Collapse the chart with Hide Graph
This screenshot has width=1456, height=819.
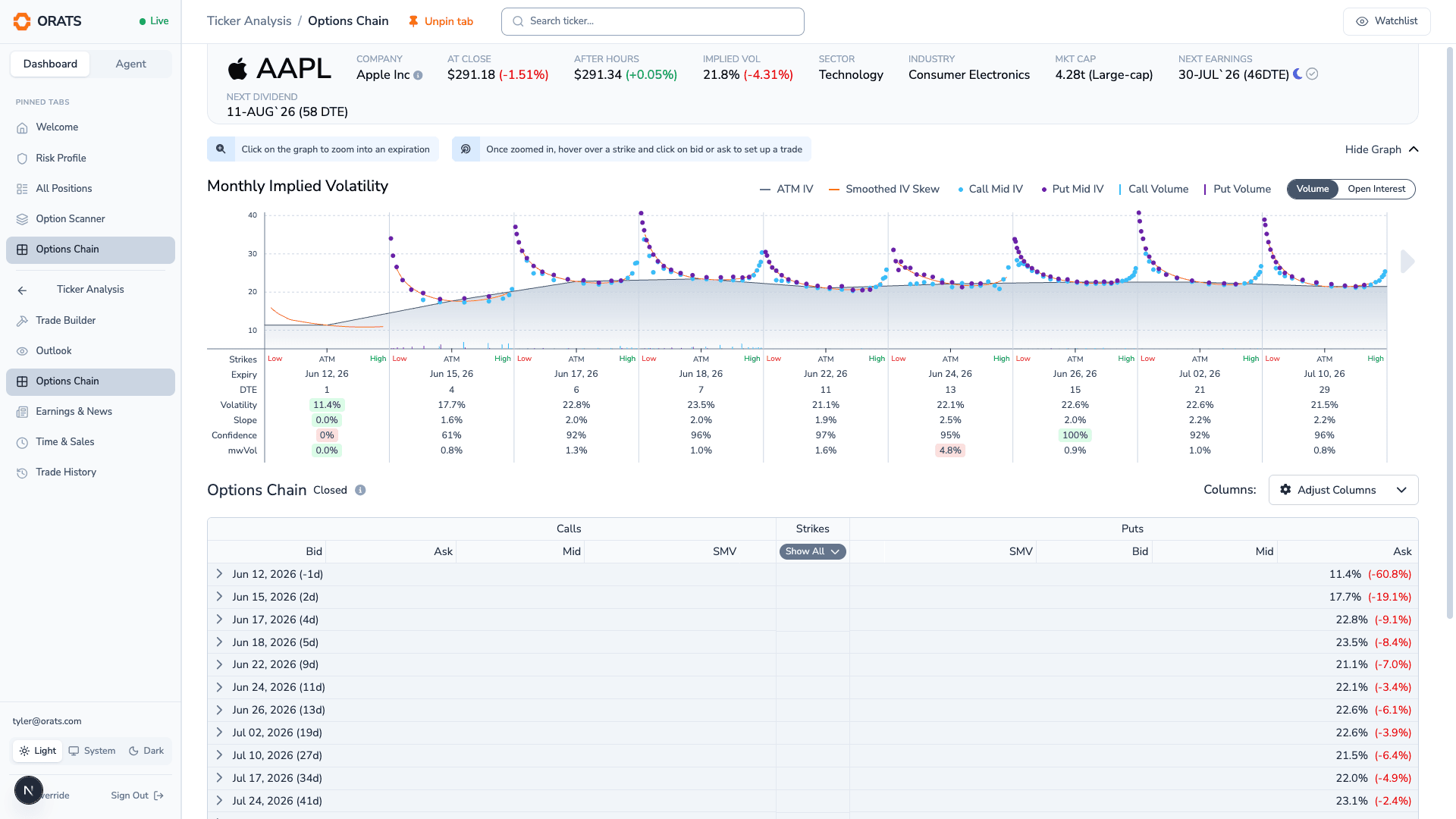(1381, 149)
